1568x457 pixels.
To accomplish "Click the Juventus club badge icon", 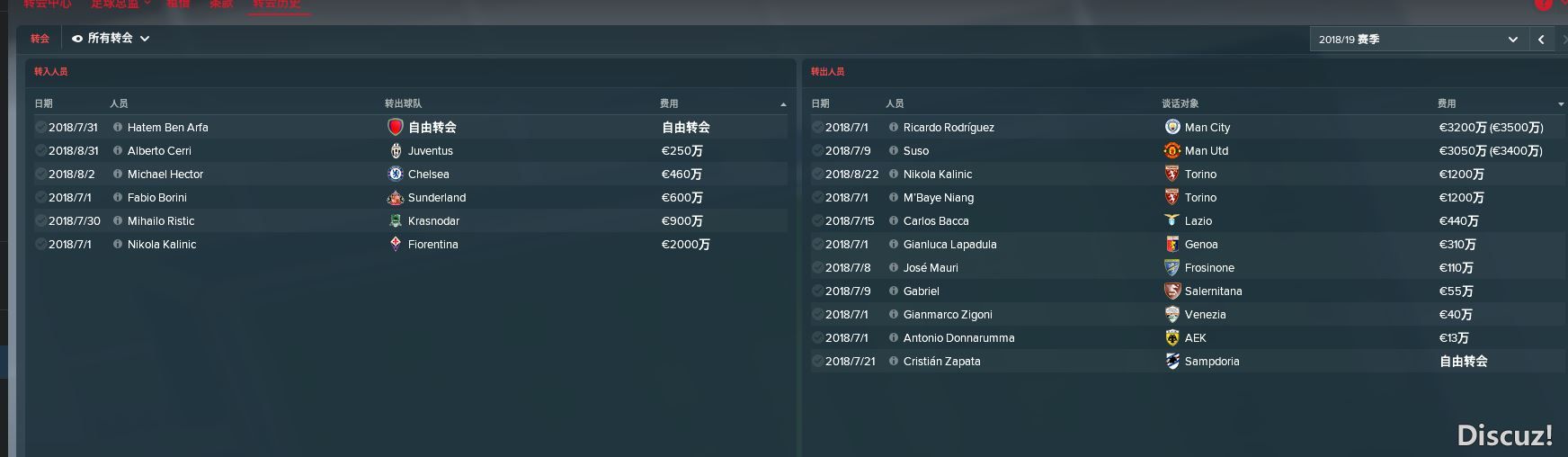I will pos(396,150).
